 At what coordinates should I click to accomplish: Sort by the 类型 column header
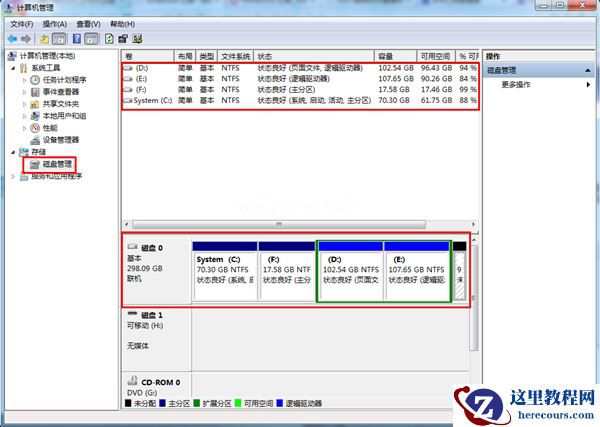pyautogui.click(x=207, y=56)
